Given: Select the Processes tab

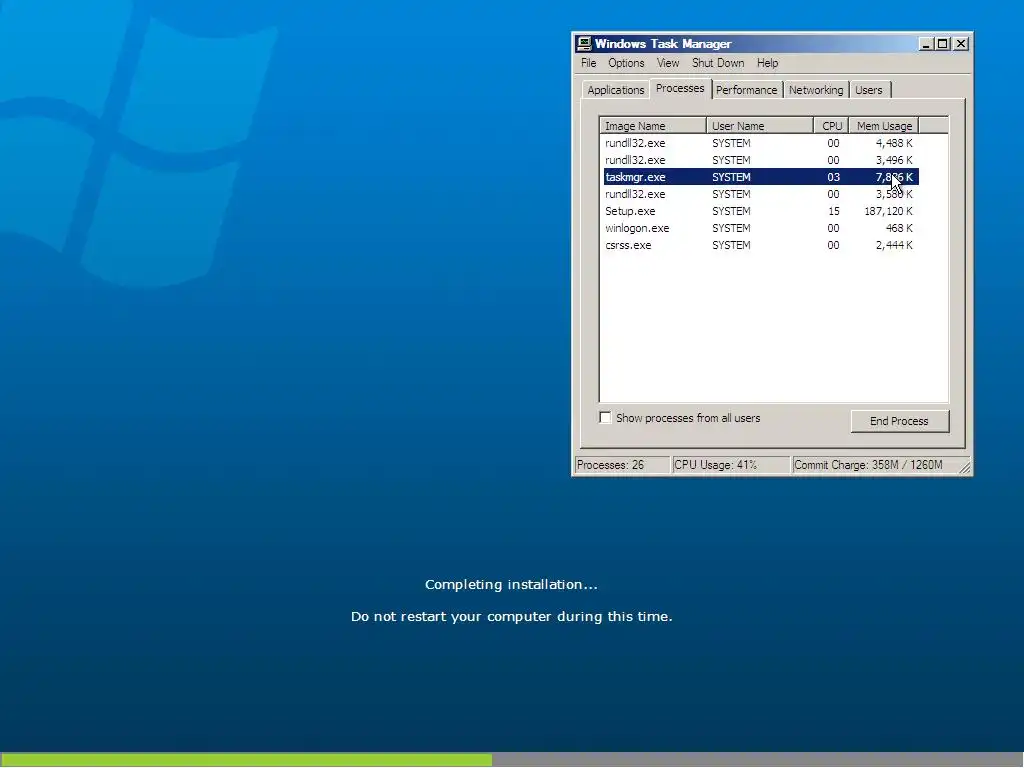Looking at the screenshot, I should pyautogui.click(x=680, y=88).
